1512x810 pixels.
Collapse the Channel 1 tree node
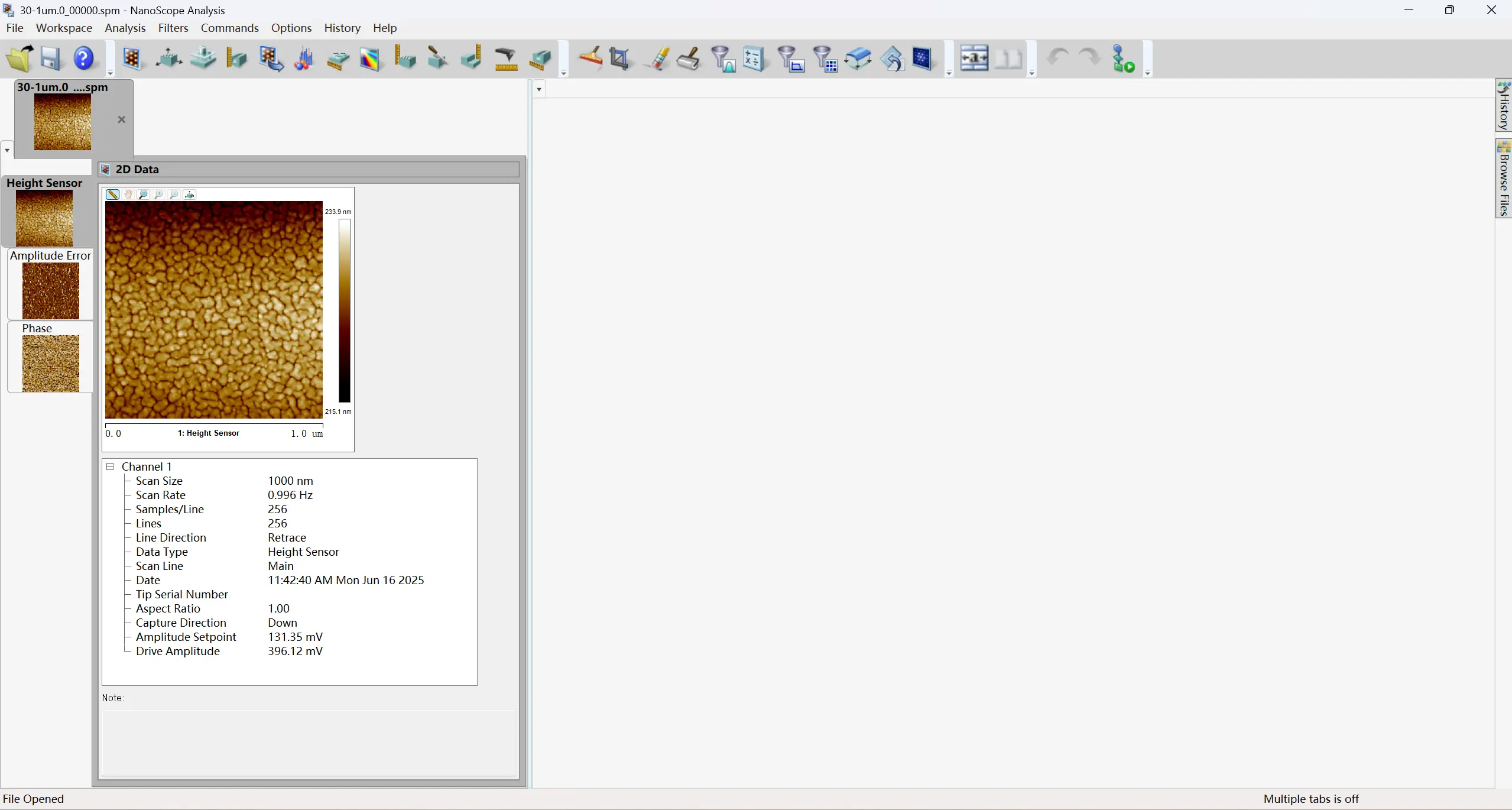point(110,466)
